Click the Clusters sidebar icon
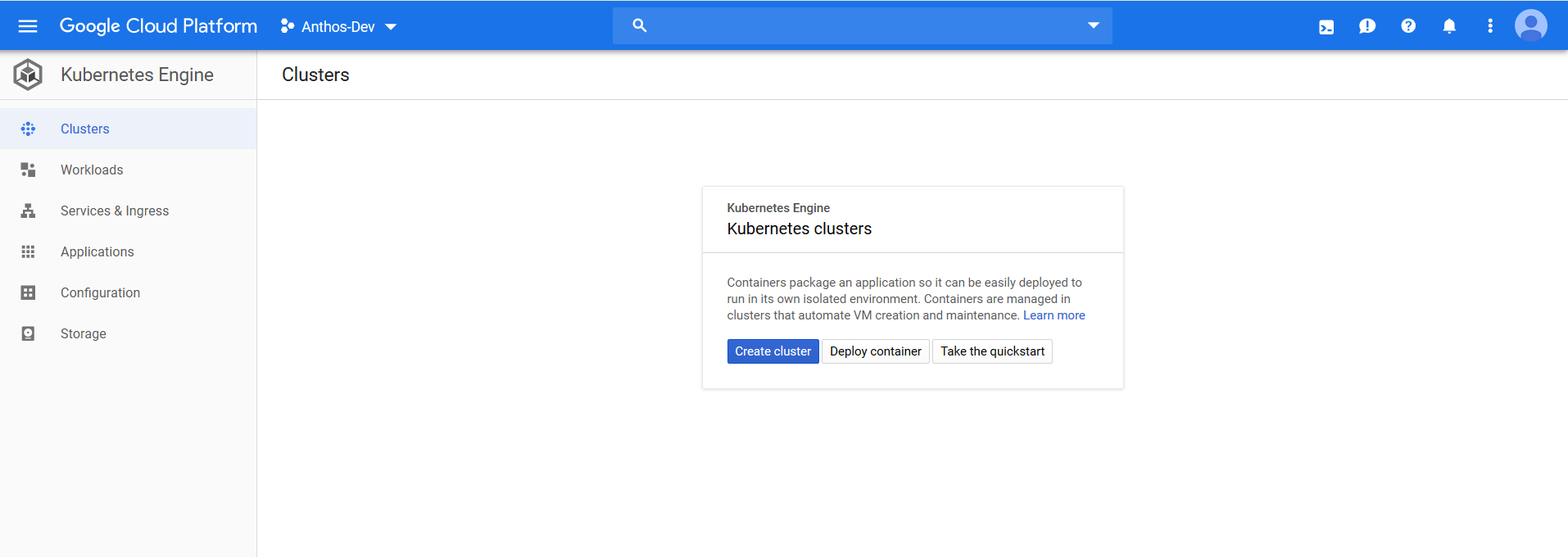The image size is (1568, 557). click(28, 129)
